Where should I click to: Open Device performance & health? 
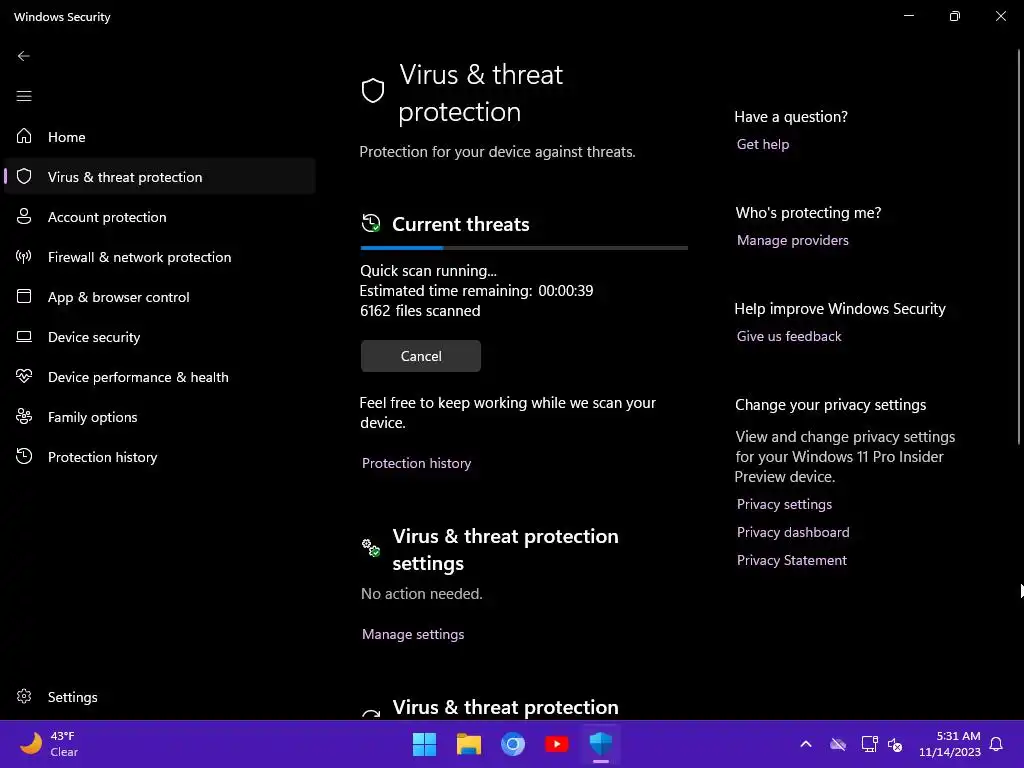pyautogui.click(x=160, y=377)
